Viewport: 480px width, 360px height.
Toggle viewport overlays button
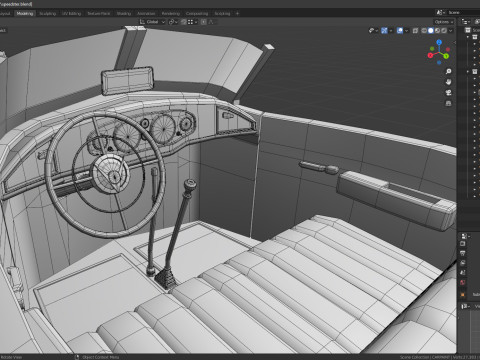[400, 31]
